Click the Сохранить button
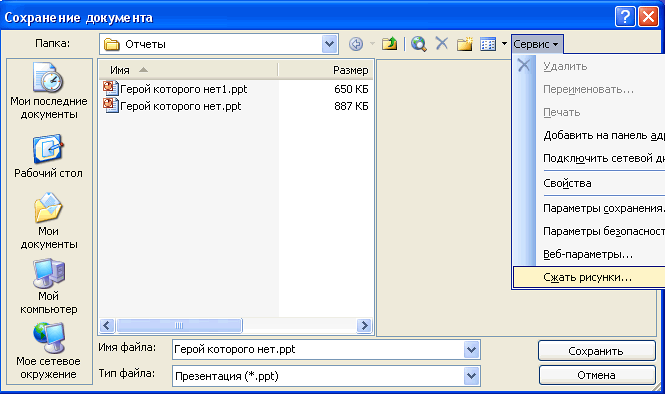Image resolution: width=665 pixels, height=394 pixels. coord(596,351)
